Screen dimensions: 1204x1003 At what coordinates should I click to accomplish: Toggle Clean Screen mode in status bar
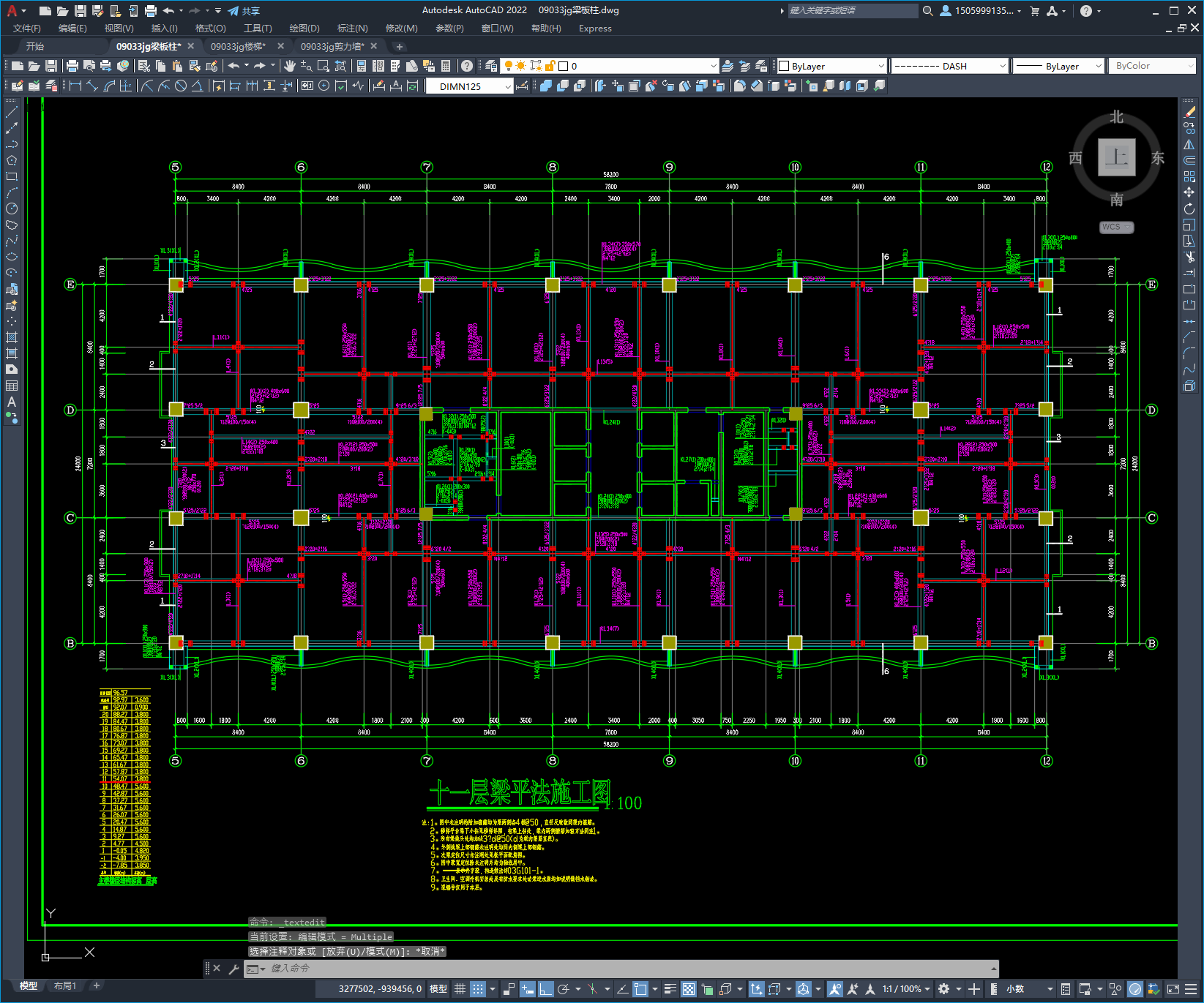(x=1173, y=989)
